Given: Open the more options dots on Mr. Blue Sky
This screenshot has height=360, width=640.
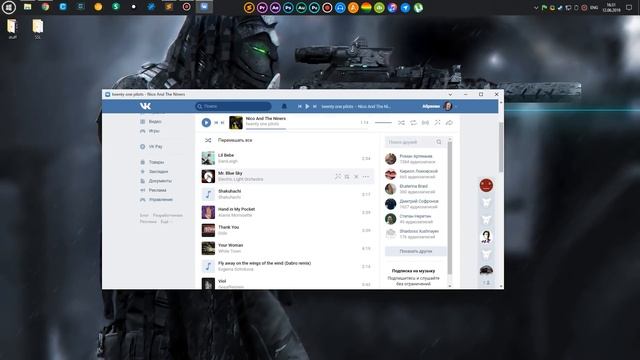Looking at the screenshot, I should (x=366, y=176).
